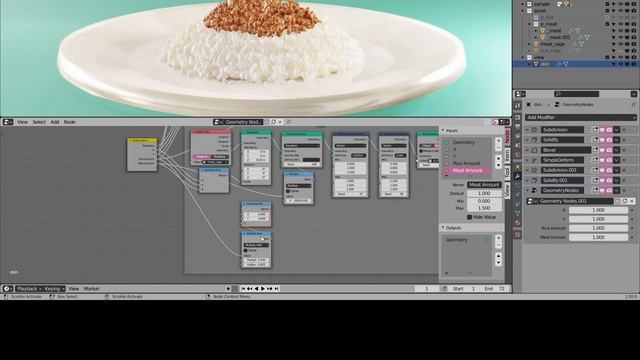Open the node editor Select menu
Screen dimensions: 640x360
click(x=39, y=122)
